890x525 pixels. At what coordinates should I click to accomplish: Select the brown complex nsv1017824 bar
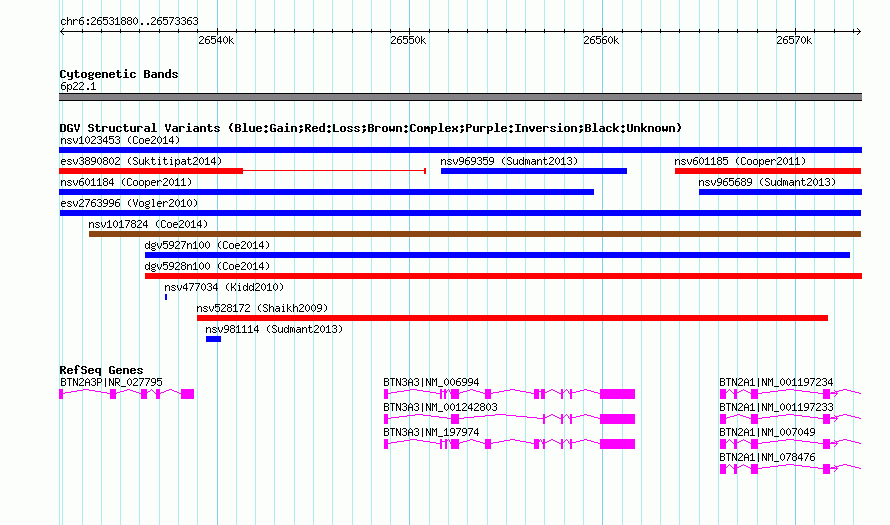click(x=475, y=234)
